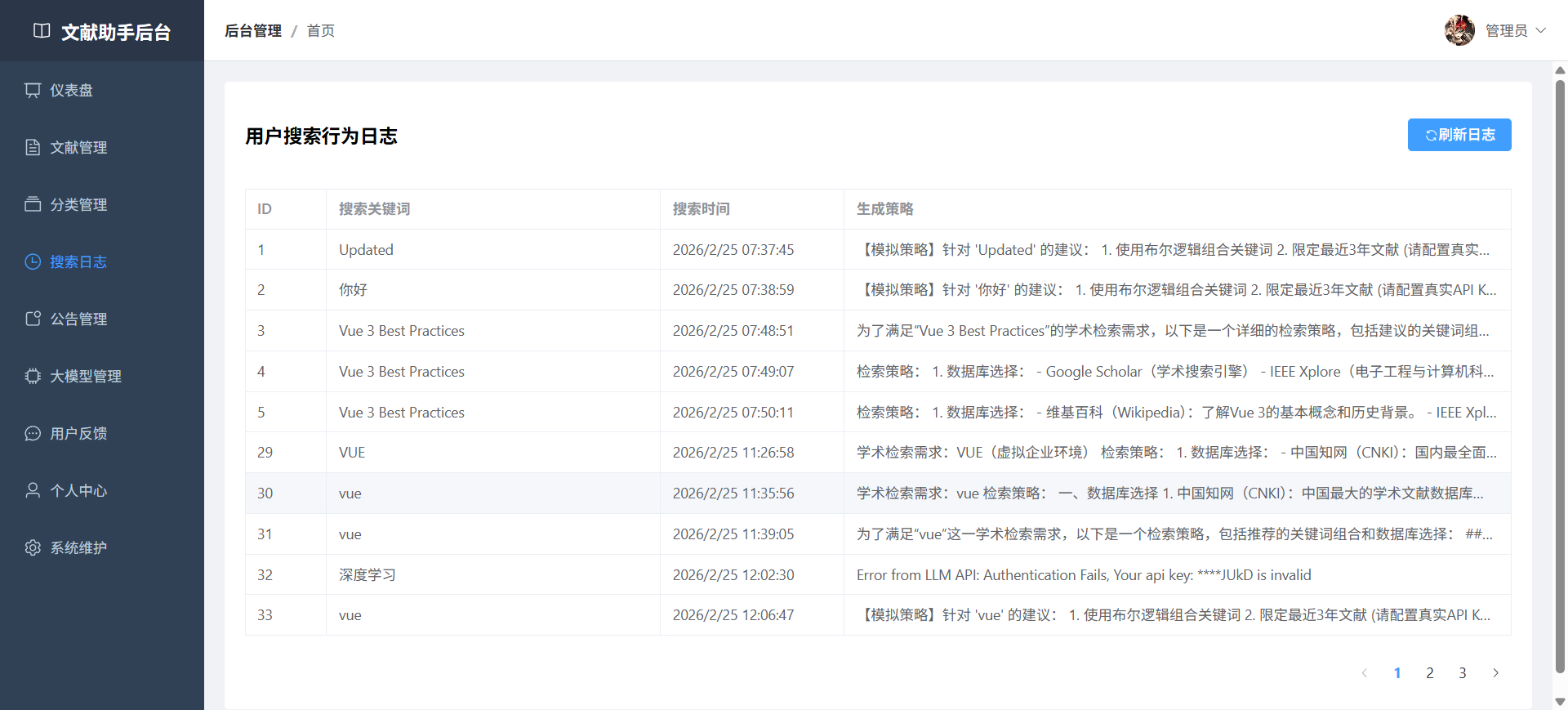The image size is (1568, 710).
Task: Open the 文献管理 menu item
Action: coord(78,147)
